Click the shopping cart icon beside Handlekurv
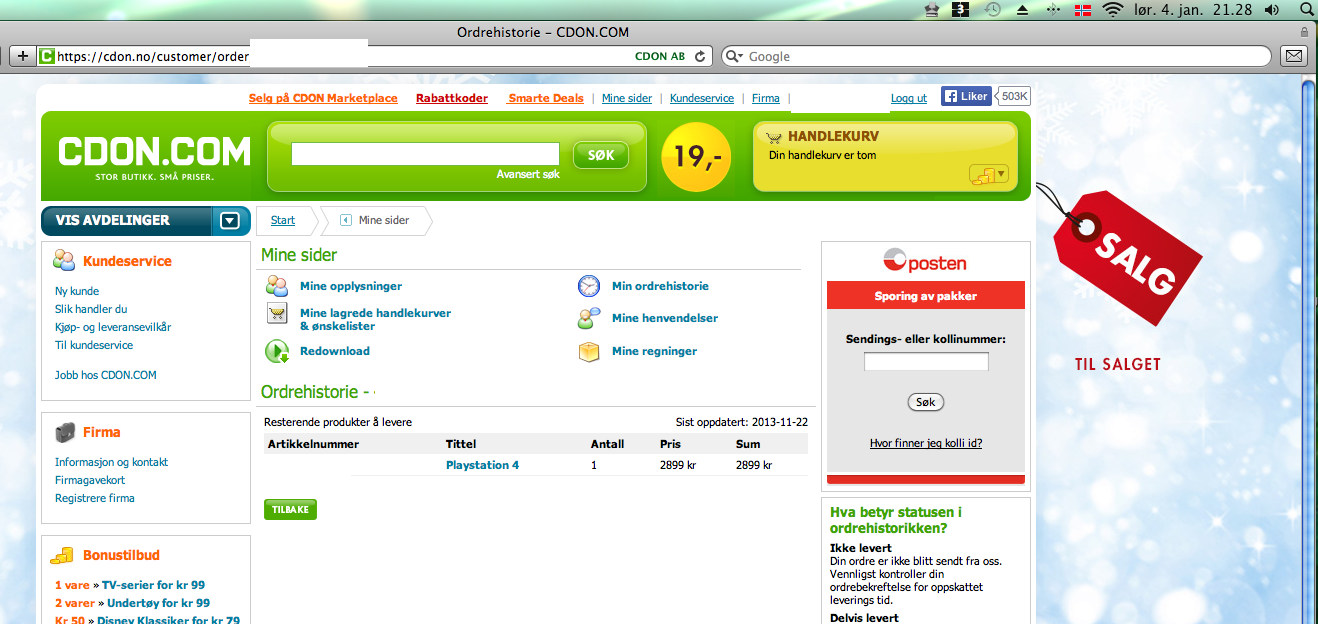The width and height of the screenshot is (1318, 624). [774, 137]
